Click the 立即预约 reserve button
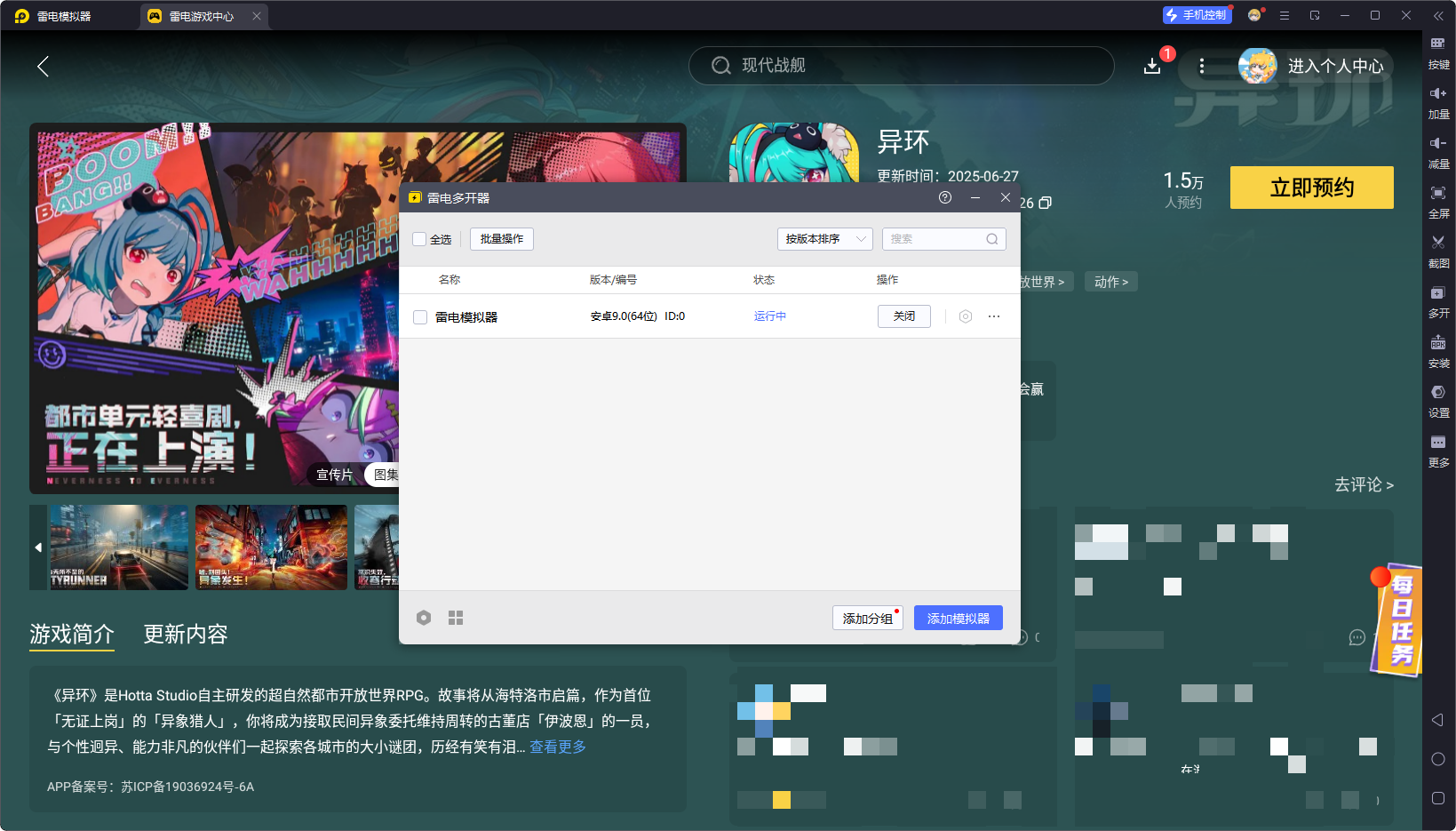The height and width of the screenshot is (831, 1456). point(1311,188)
